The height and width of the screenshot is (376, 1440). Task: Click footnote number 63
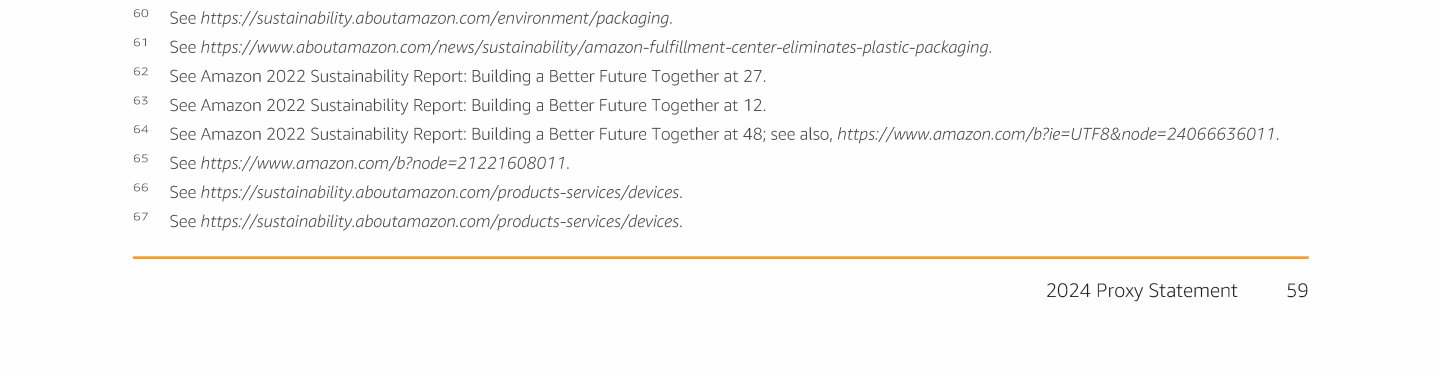(140, 101)
